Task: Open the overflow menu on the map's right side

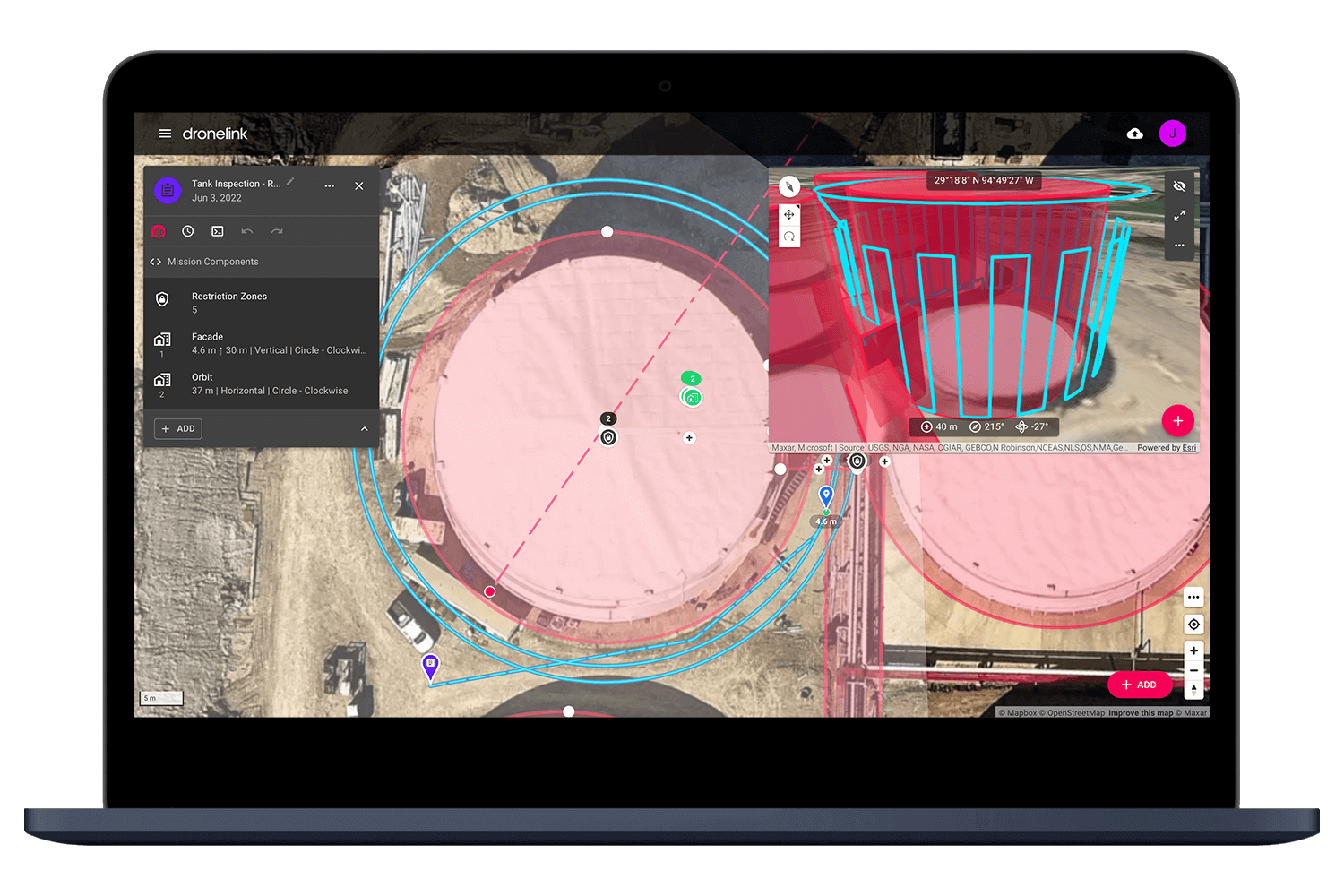Action: coord(1193,597)
